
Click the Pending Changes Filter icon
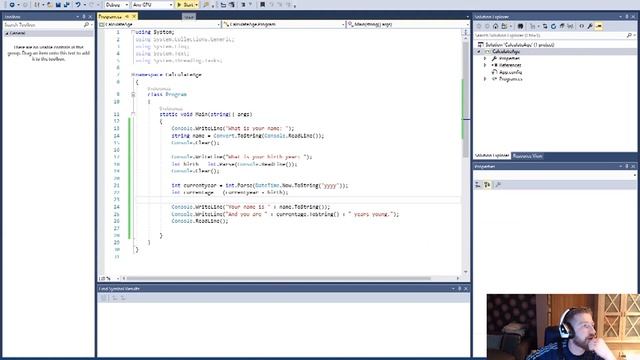click(532, 26)
